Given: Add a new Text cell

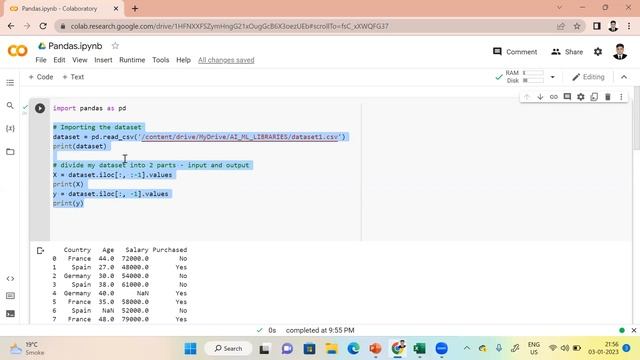Looking at the screenshot, I should pyautogui.click(x=73, y=77).
